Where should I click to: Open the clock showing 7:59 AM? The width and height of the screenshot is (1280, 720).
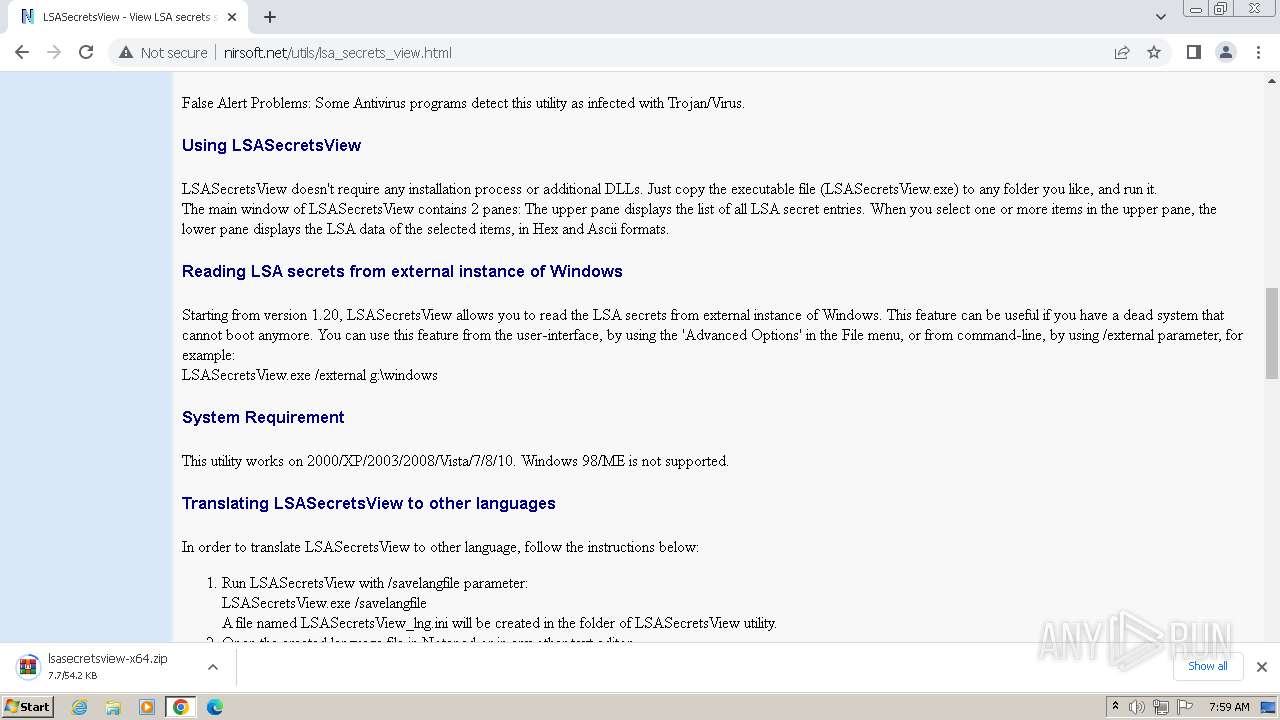click(x=1229, y=707)
